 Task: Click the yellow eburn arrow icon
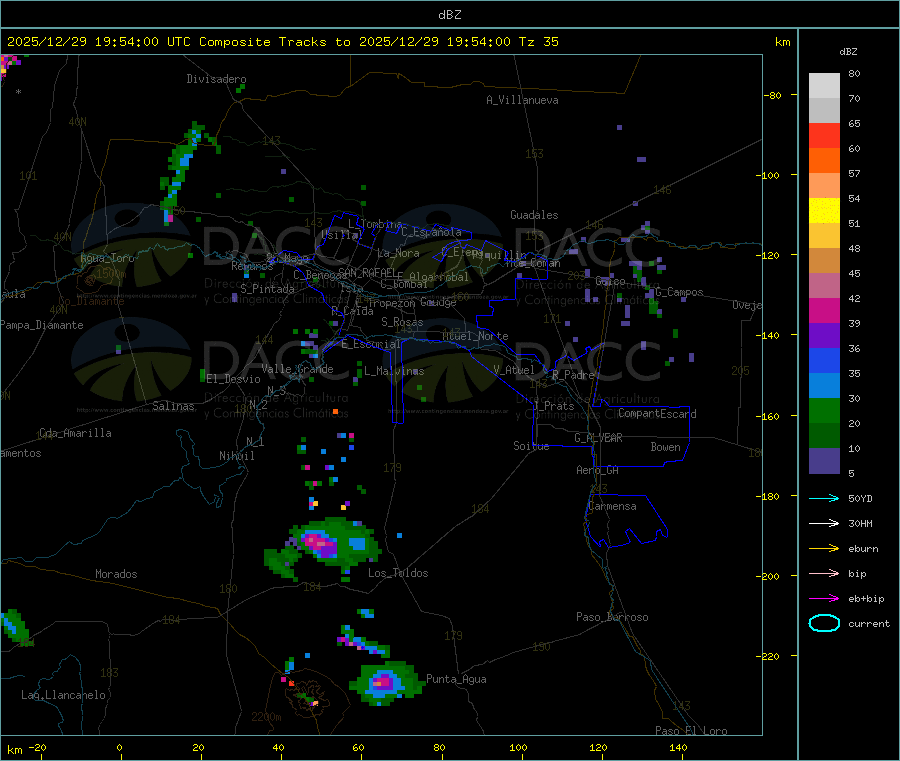click(x=824, y=548)
